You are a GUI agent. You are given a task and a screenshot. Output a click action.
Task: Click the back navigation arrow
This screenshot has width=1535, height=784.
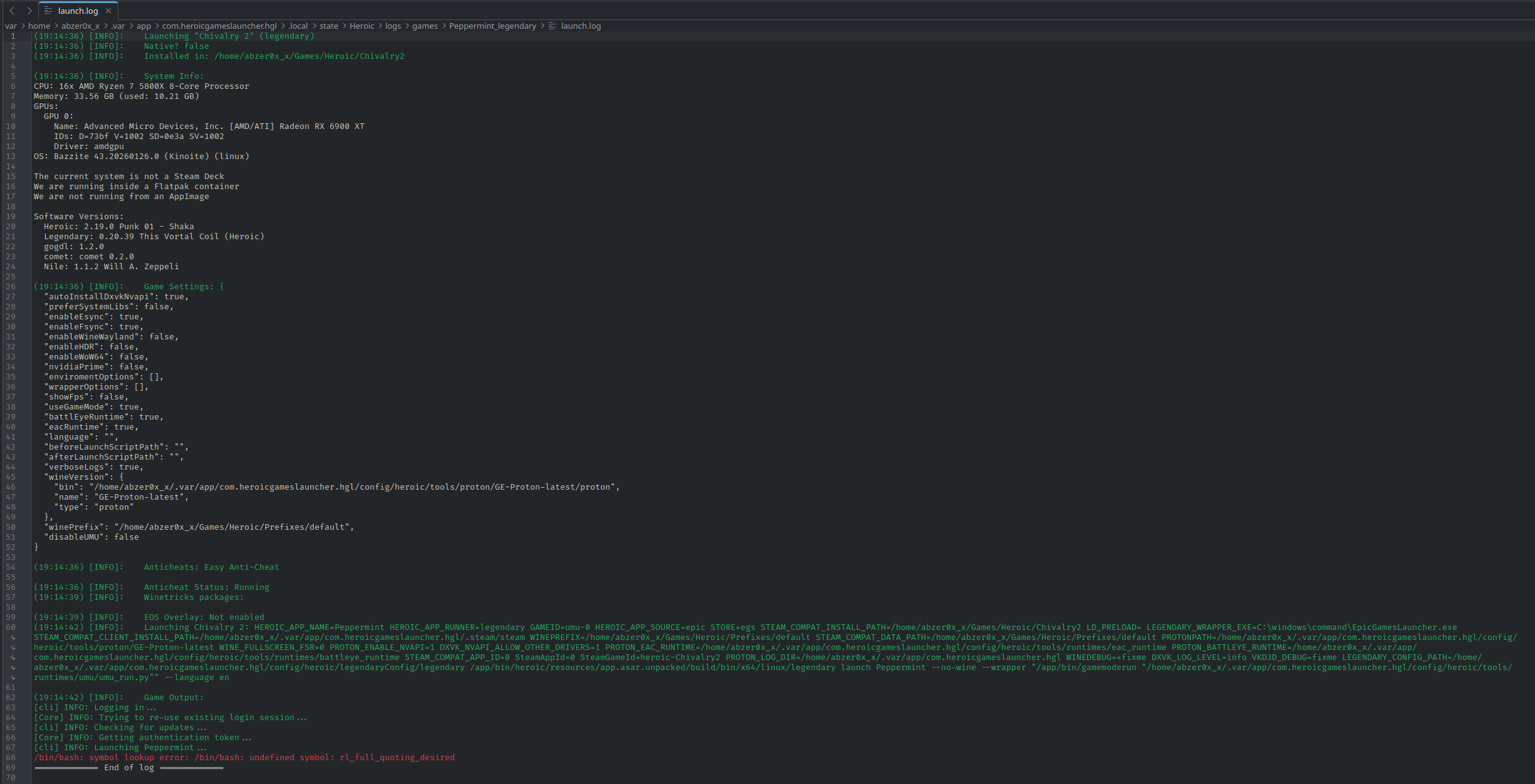[x=11, y=11]
